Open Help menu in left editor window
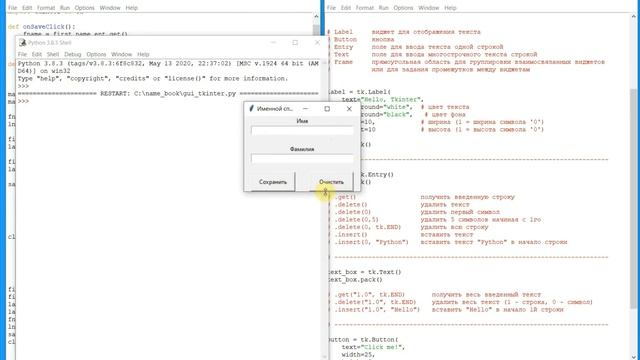 [131, 8]
